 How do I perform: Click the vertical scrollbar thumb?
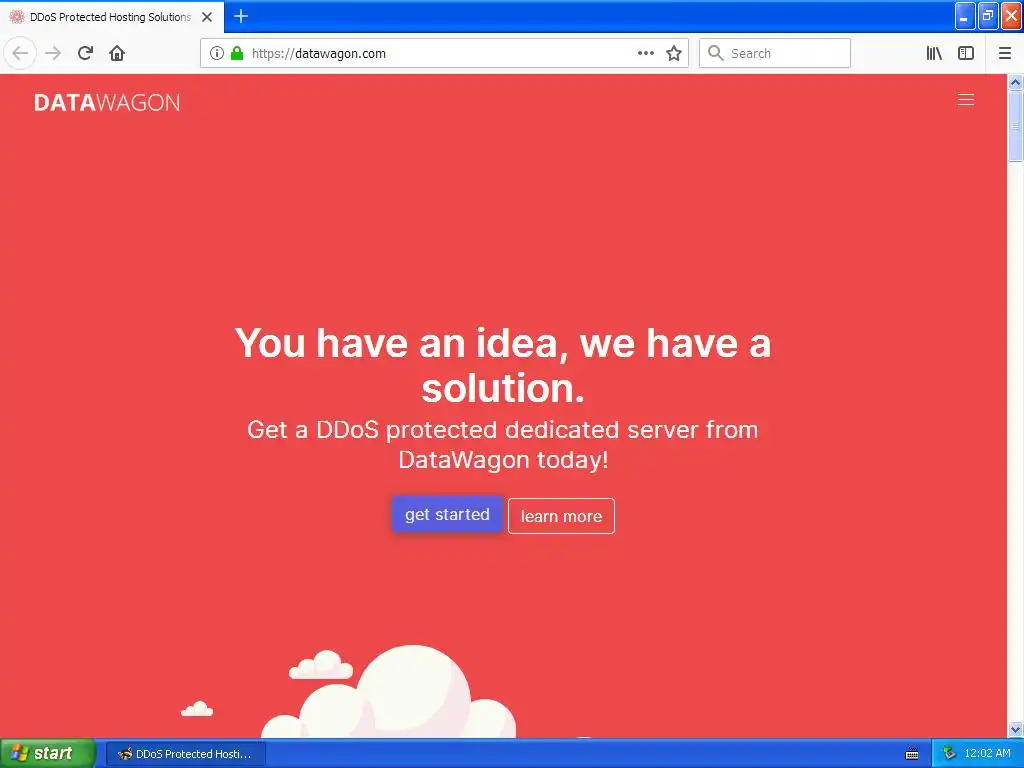click(x=1016, y=126)
